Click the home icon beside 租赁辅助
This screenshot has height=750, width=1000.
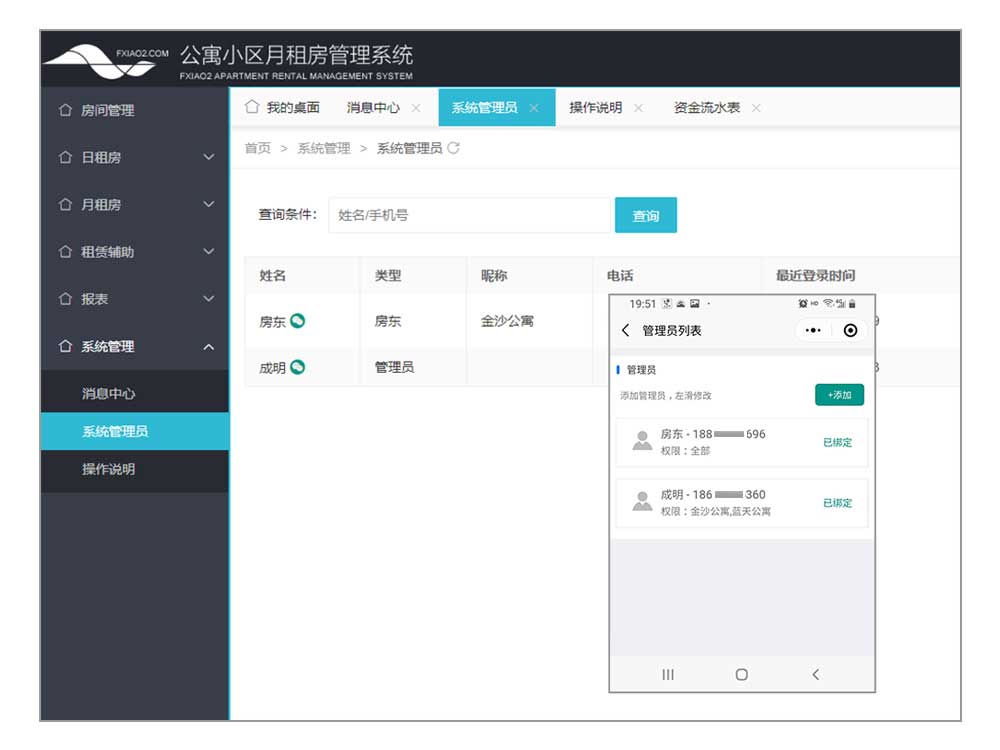[65, 251]
